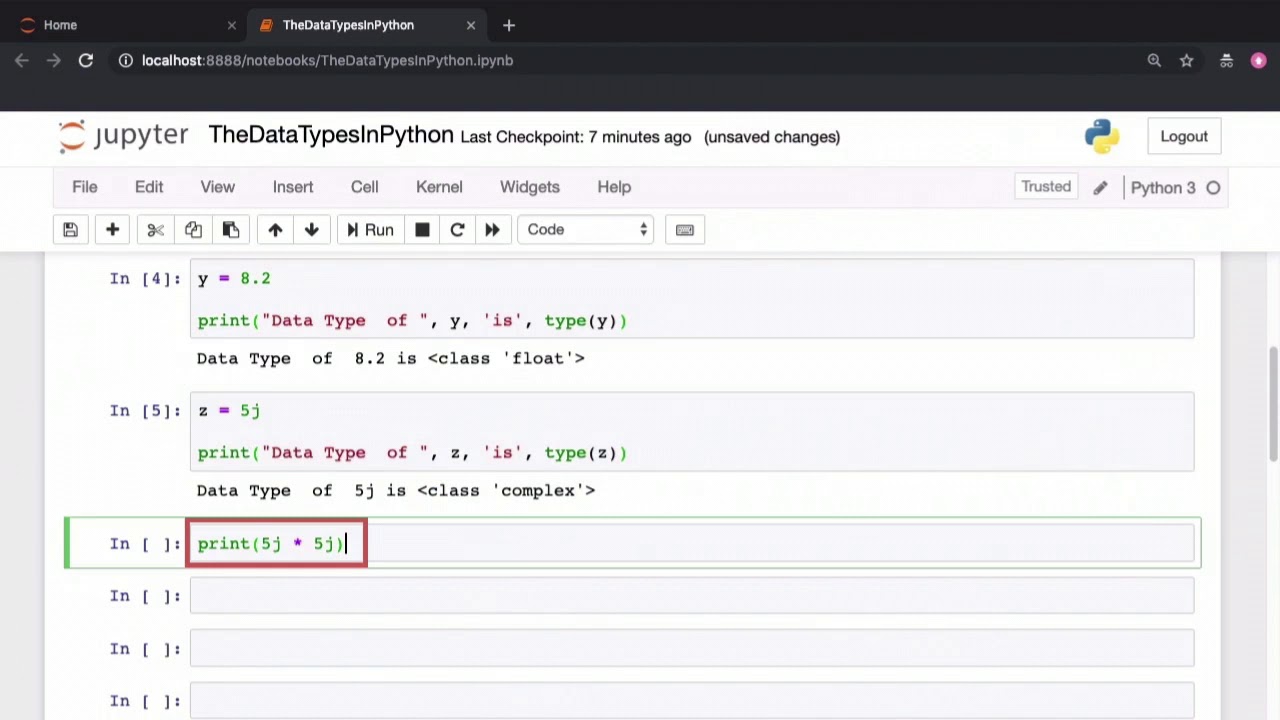Bookmark this page with star icon
The width and height of the screenshot is (1280, 720).
pyautogui.click(x=1186, y=61)
